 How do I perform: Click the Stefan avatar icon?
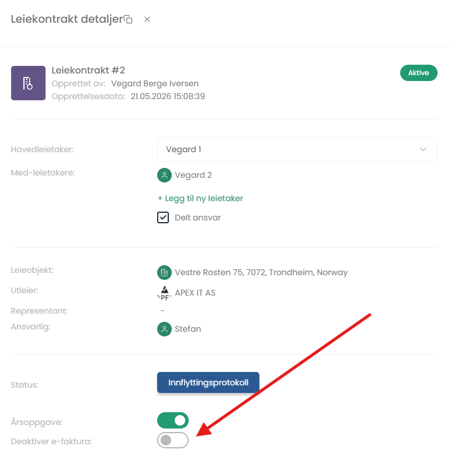164,329
